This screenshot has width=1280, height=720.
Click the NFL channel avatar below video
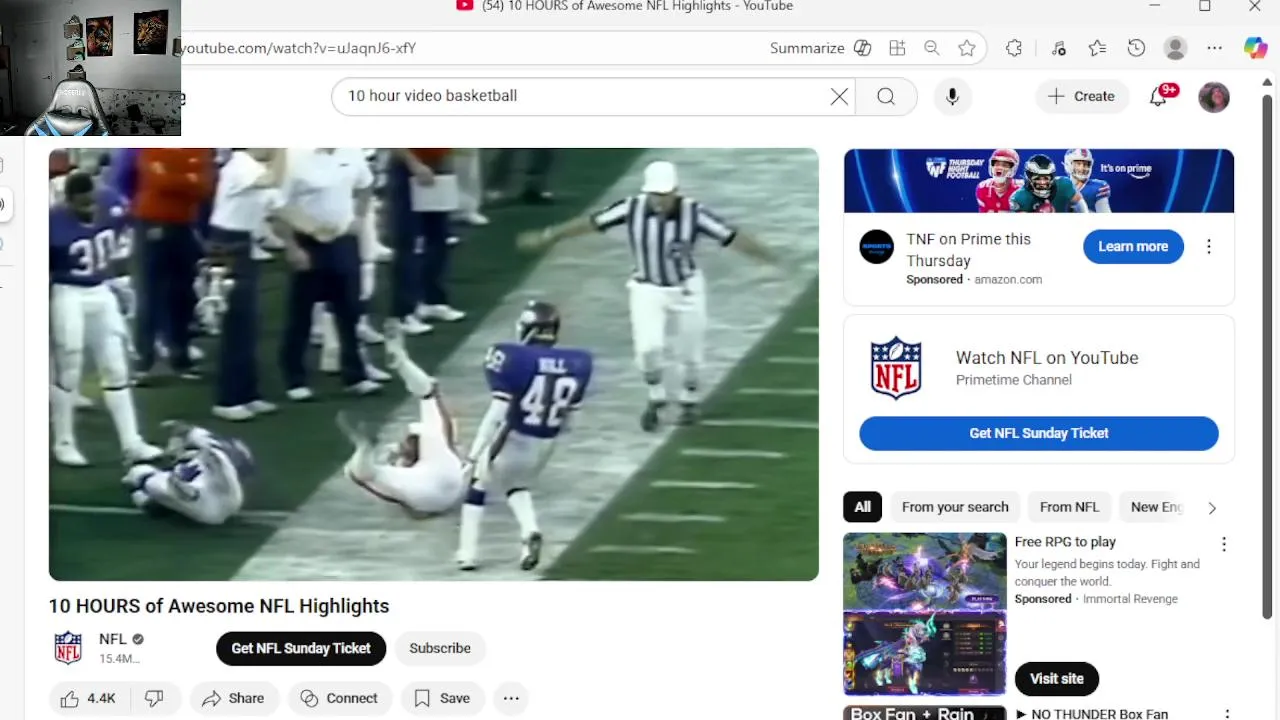tap(68, 648)
